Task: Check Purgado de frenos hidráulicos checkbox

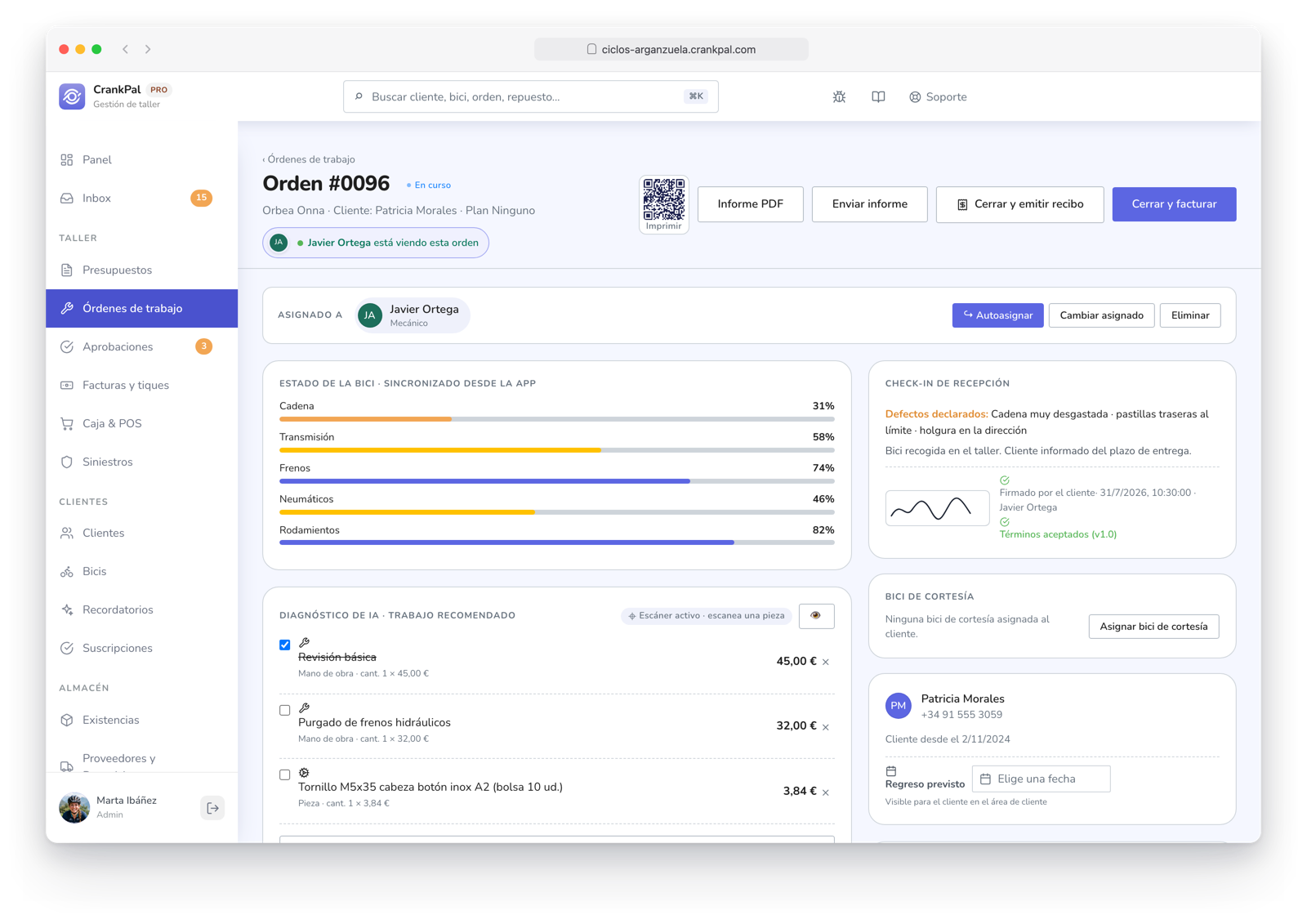Action: click(x=284, y=710)
